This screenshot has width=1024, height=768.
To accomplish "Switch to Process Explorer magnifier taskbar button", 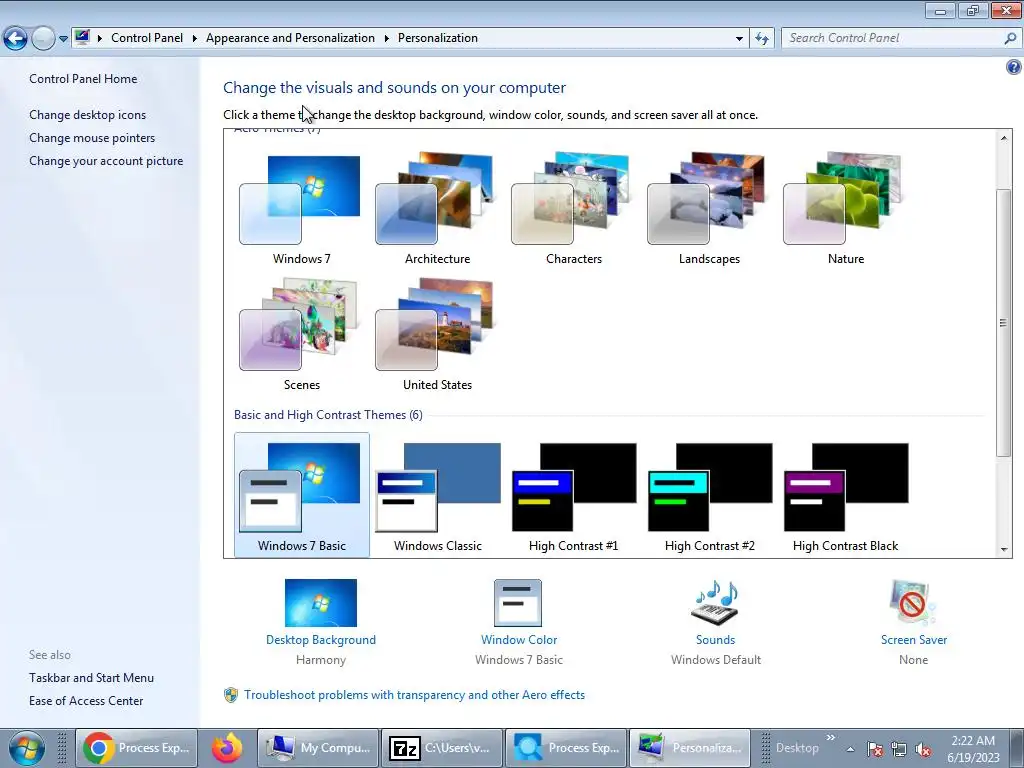I will tap(566, 748).
